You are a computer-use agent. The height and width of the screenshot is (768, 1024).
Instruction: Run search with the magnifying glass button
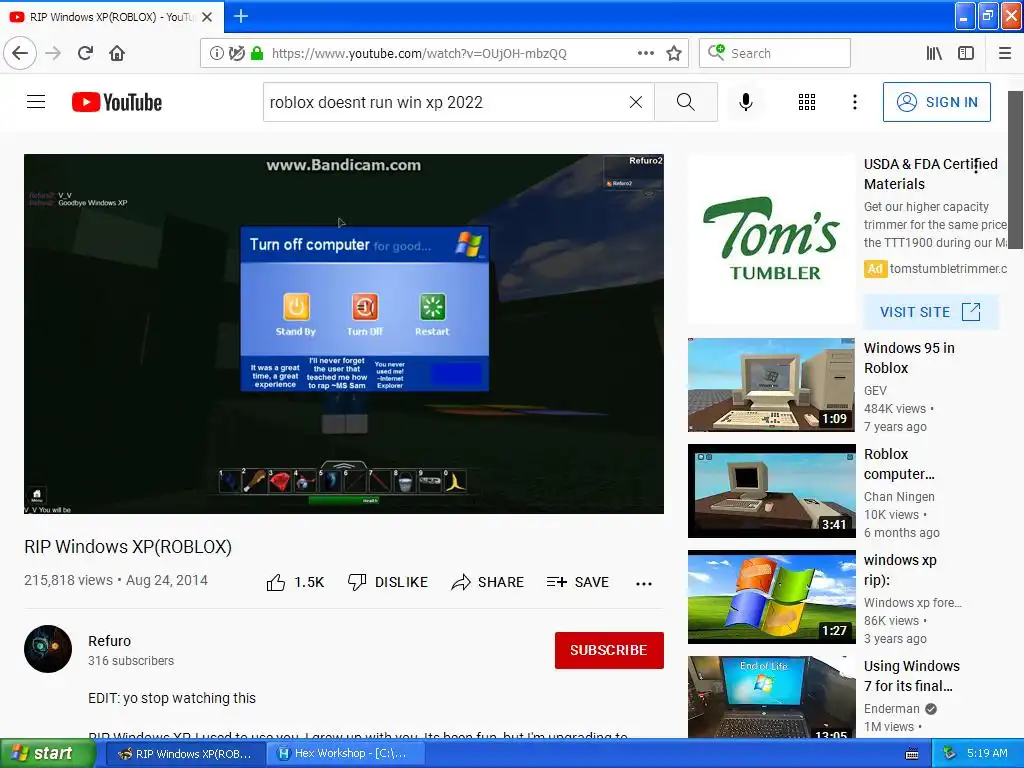[686, 102]
